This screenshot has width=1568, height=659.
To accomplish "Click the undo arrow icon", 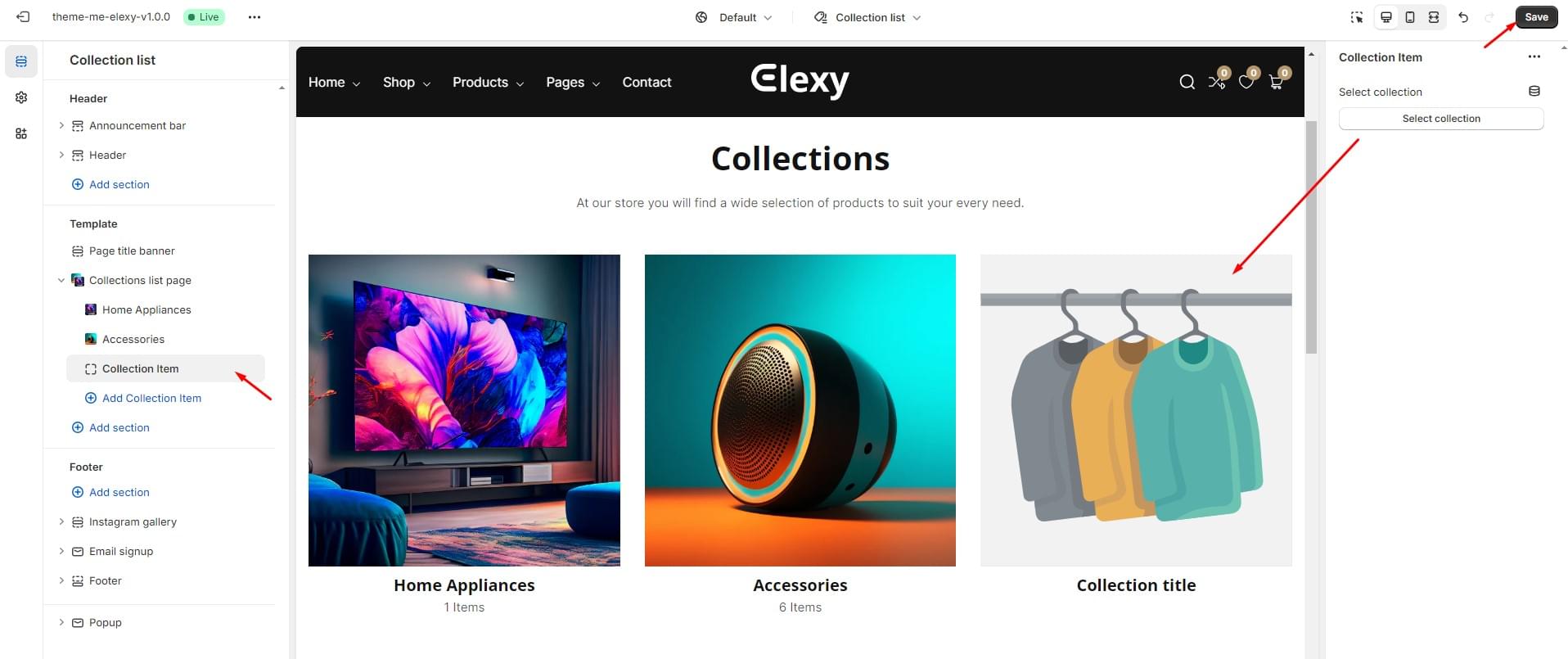I will point(1463,17).
